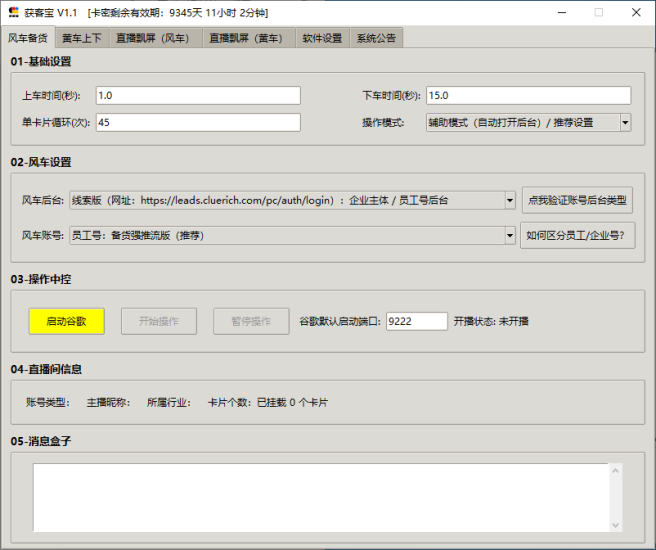Expand the 操作模式 dropdown
The width and height of the screenshot is (656, 550).
625,123
